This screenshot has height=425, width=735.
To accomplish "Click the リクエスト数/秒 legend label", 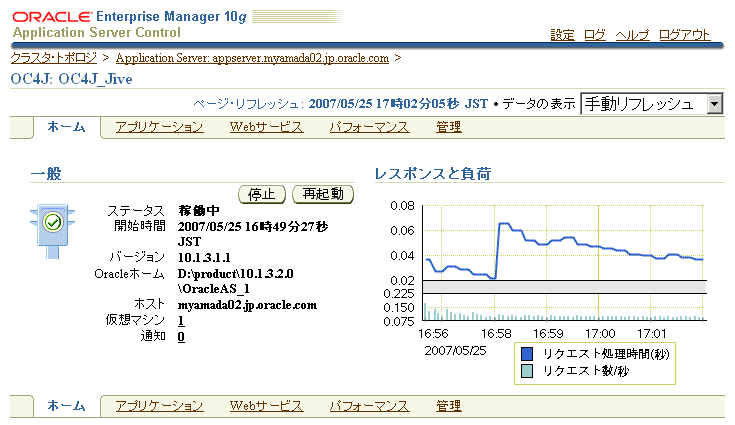I will point(586,371).
